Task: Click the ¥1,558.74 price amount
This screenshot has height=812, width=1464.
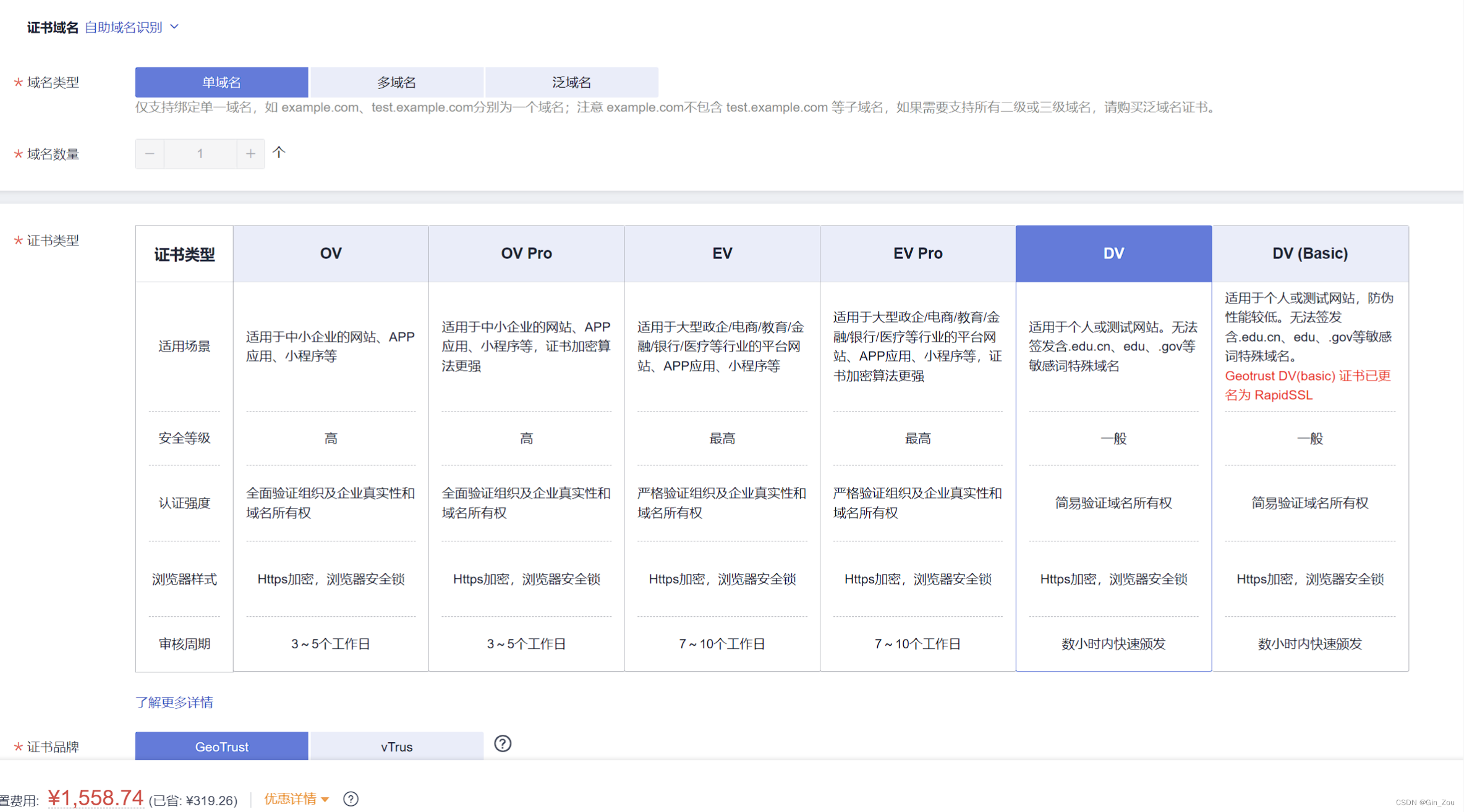Action: click(x=95, y=797)
